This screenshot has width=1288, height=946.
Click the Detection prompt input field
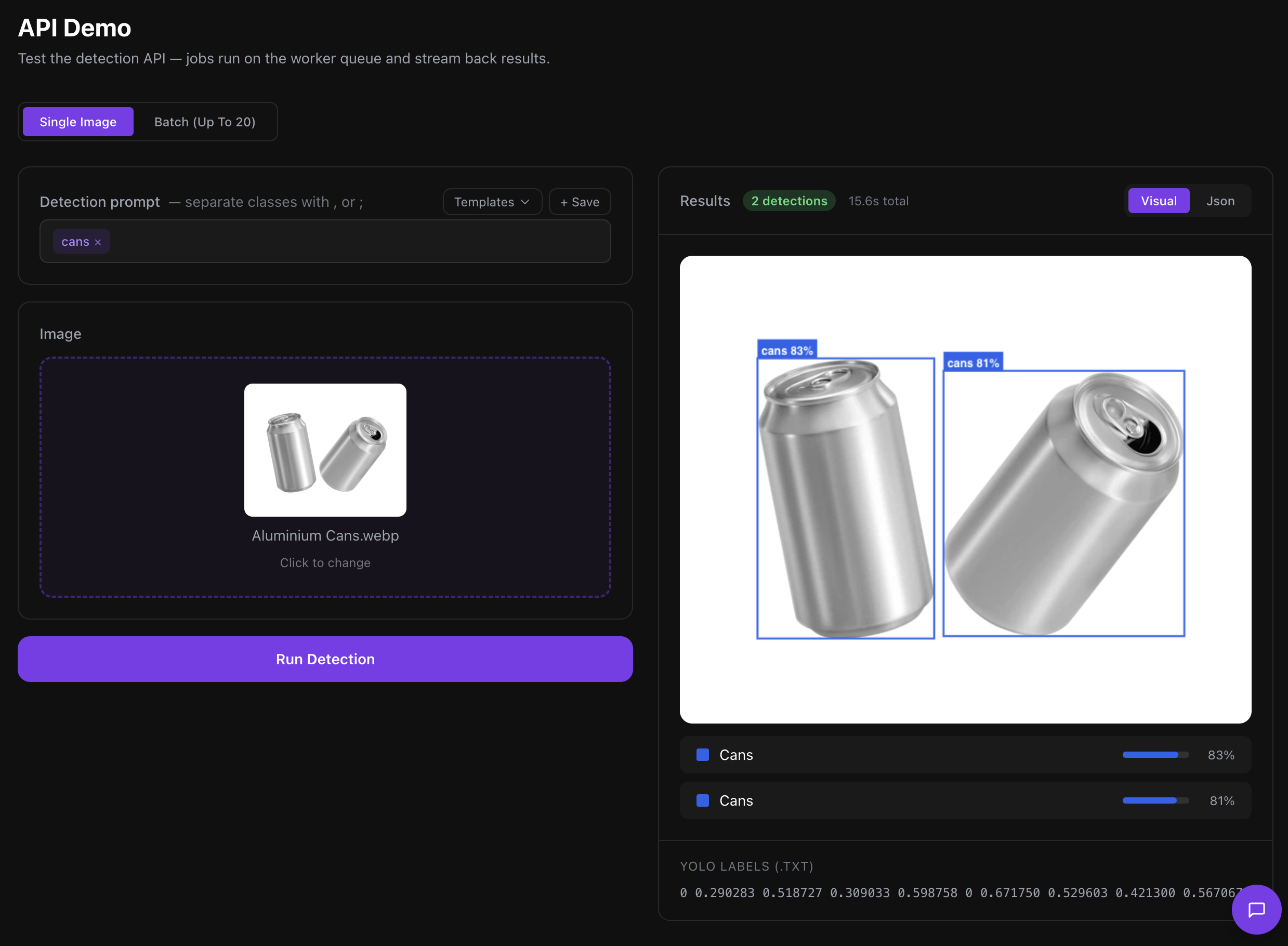[x=344, y=241]
